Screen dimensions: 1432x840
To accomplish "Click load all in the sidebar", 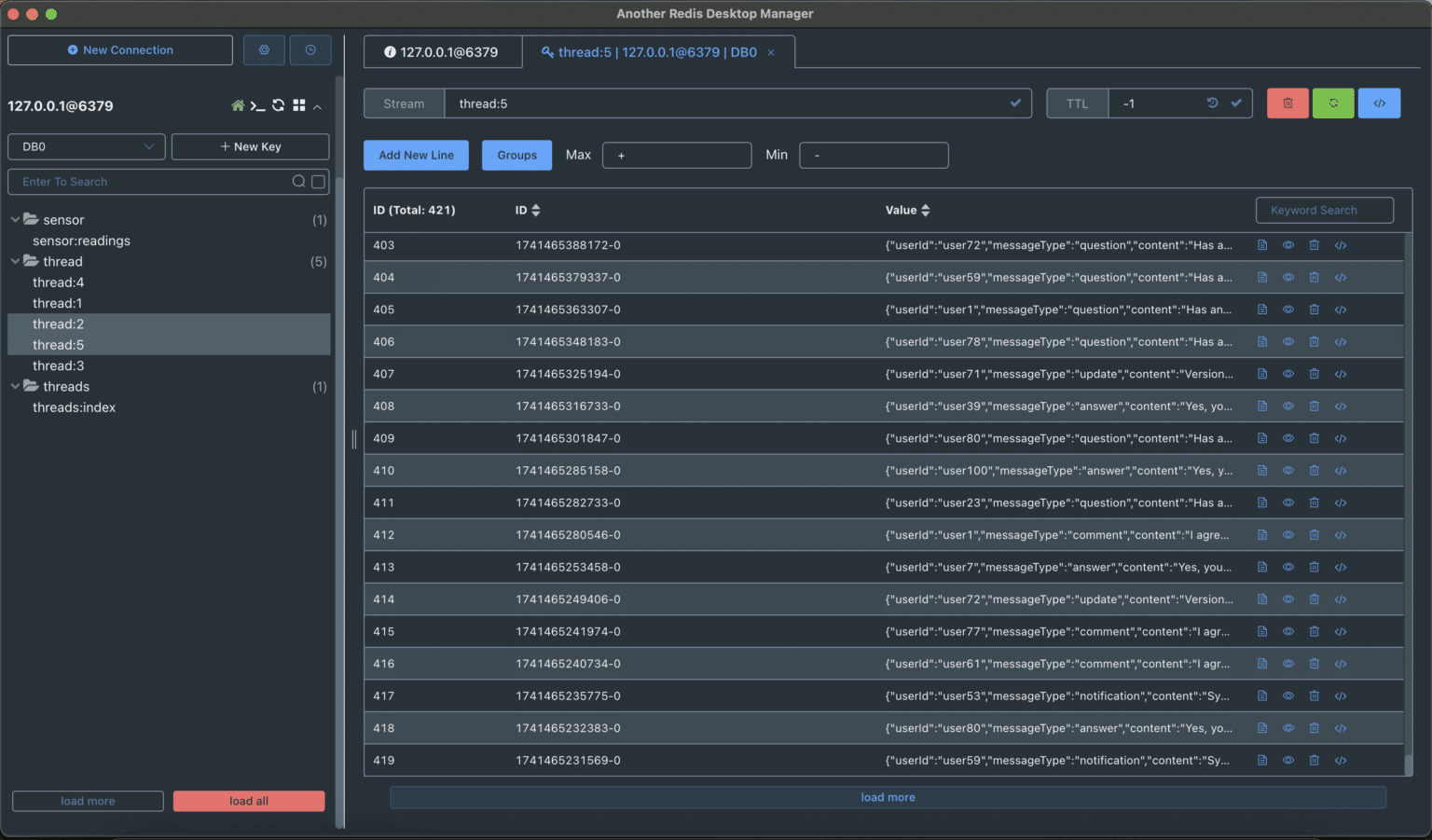I will tap(248, 801).
